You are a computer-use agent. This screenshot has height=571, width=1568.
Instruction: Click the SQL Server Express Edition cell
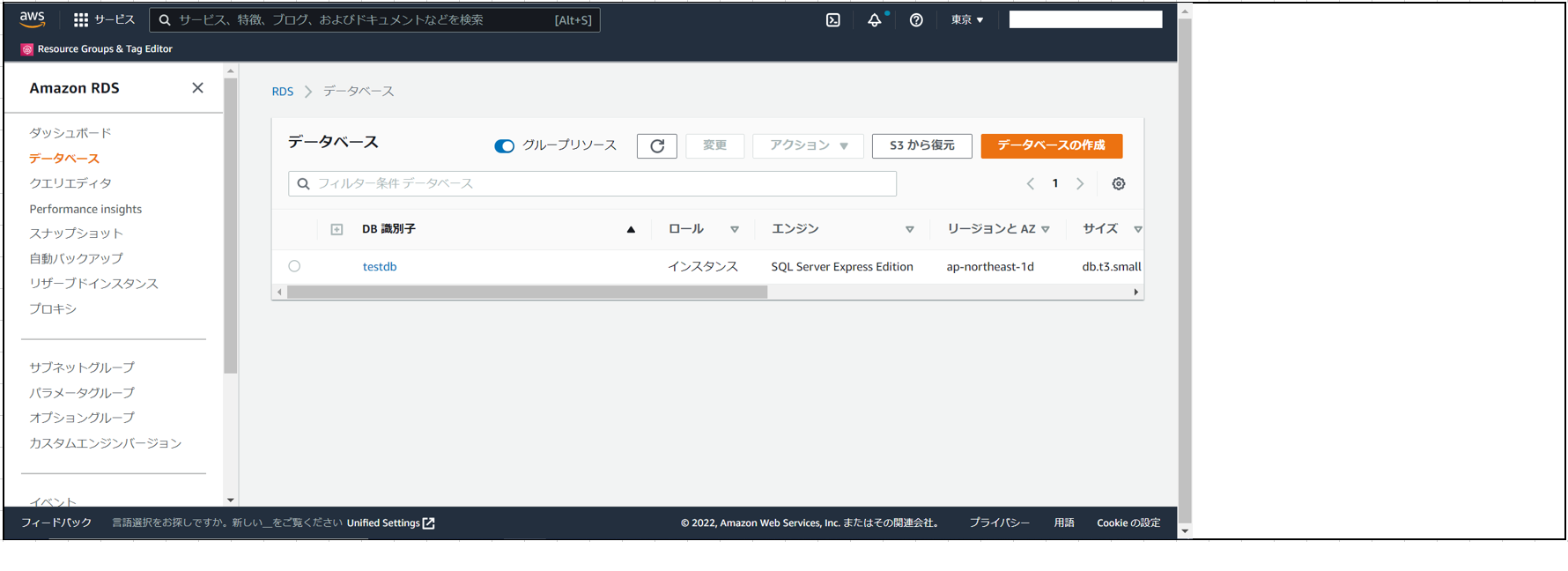[x=842, y=266]
